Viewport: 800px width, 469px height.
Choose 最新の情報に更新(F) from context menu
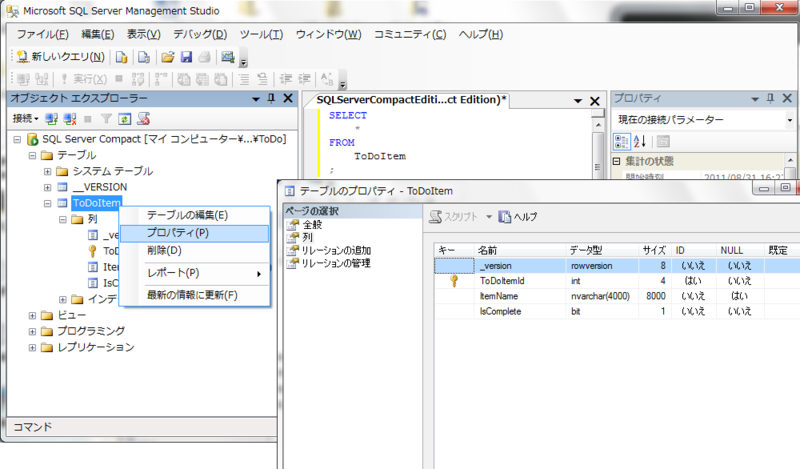(x=194, y=295)
